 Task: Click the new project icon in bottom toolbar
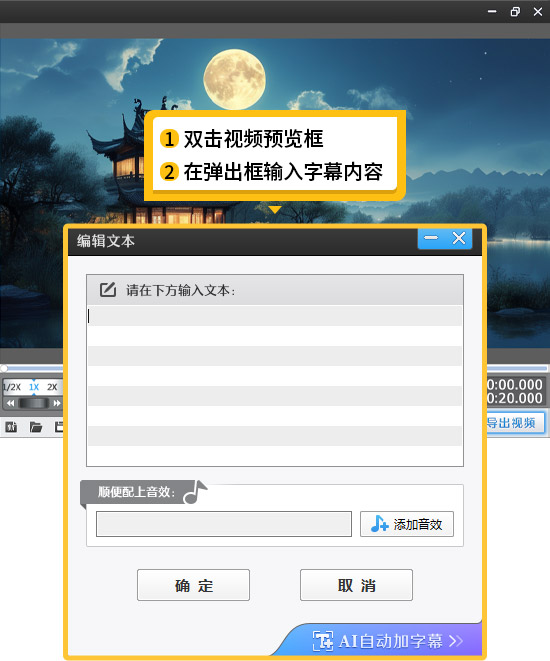click(11, 427)
